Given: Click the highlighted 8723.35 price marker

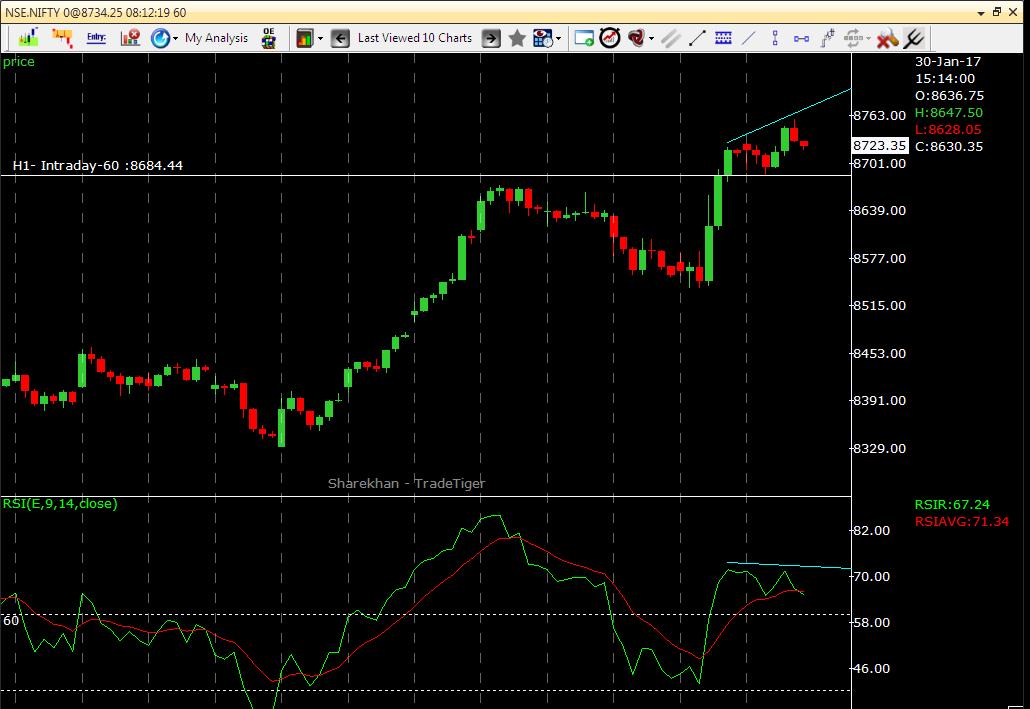Looking at the screenshot, I should click(x=878, y=145).
